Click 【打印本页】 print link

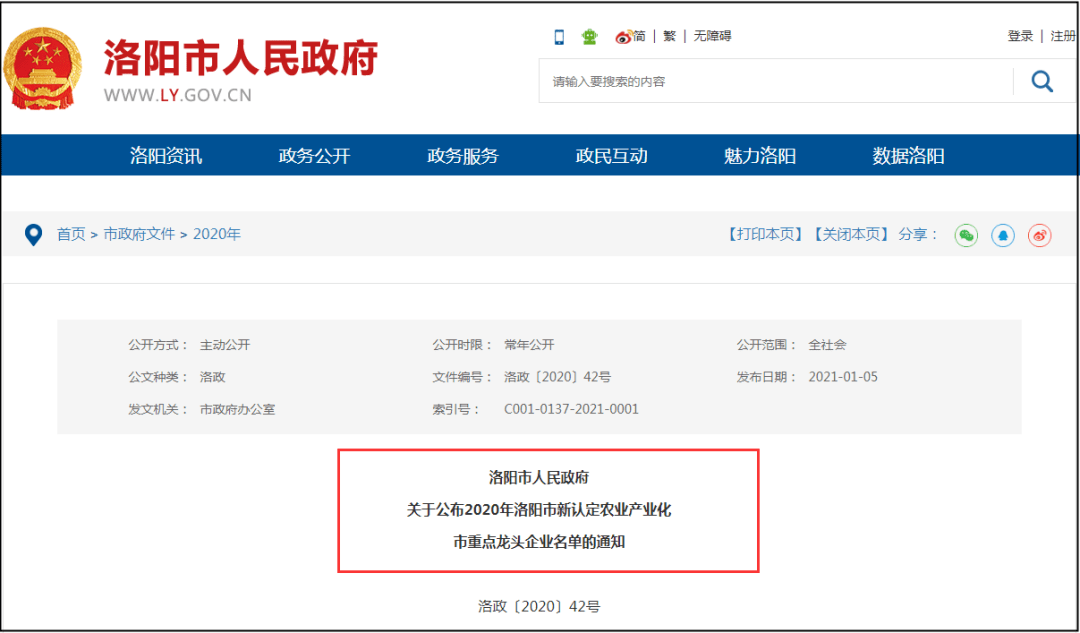click(x=764, y=234)
